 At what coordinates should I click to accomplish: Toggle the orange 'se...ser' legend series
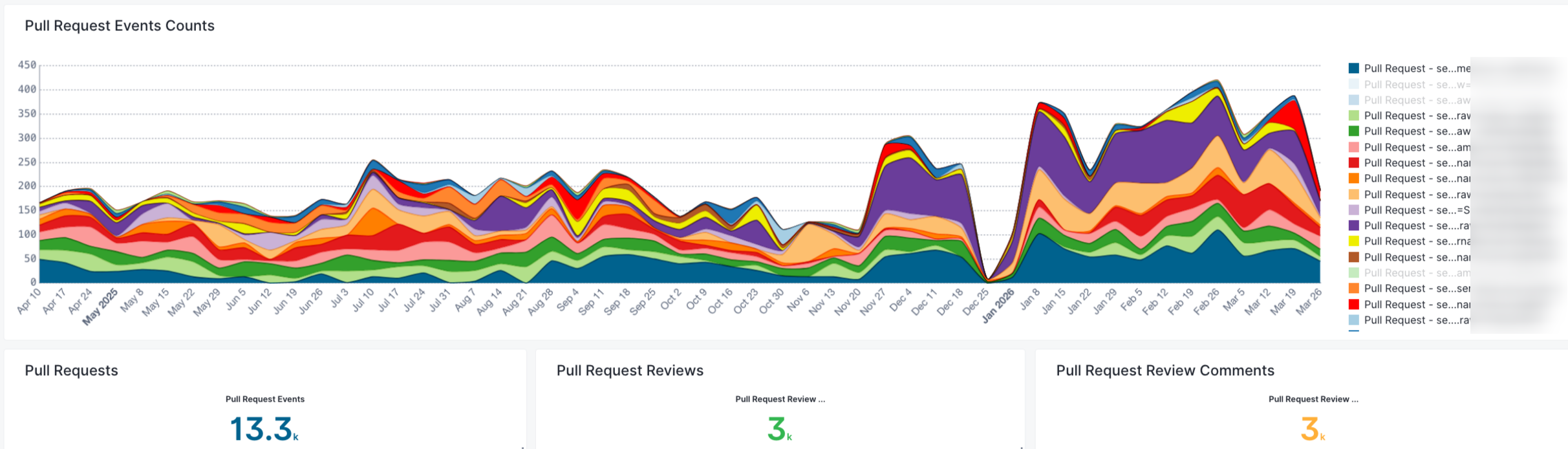click(1409, 289)
